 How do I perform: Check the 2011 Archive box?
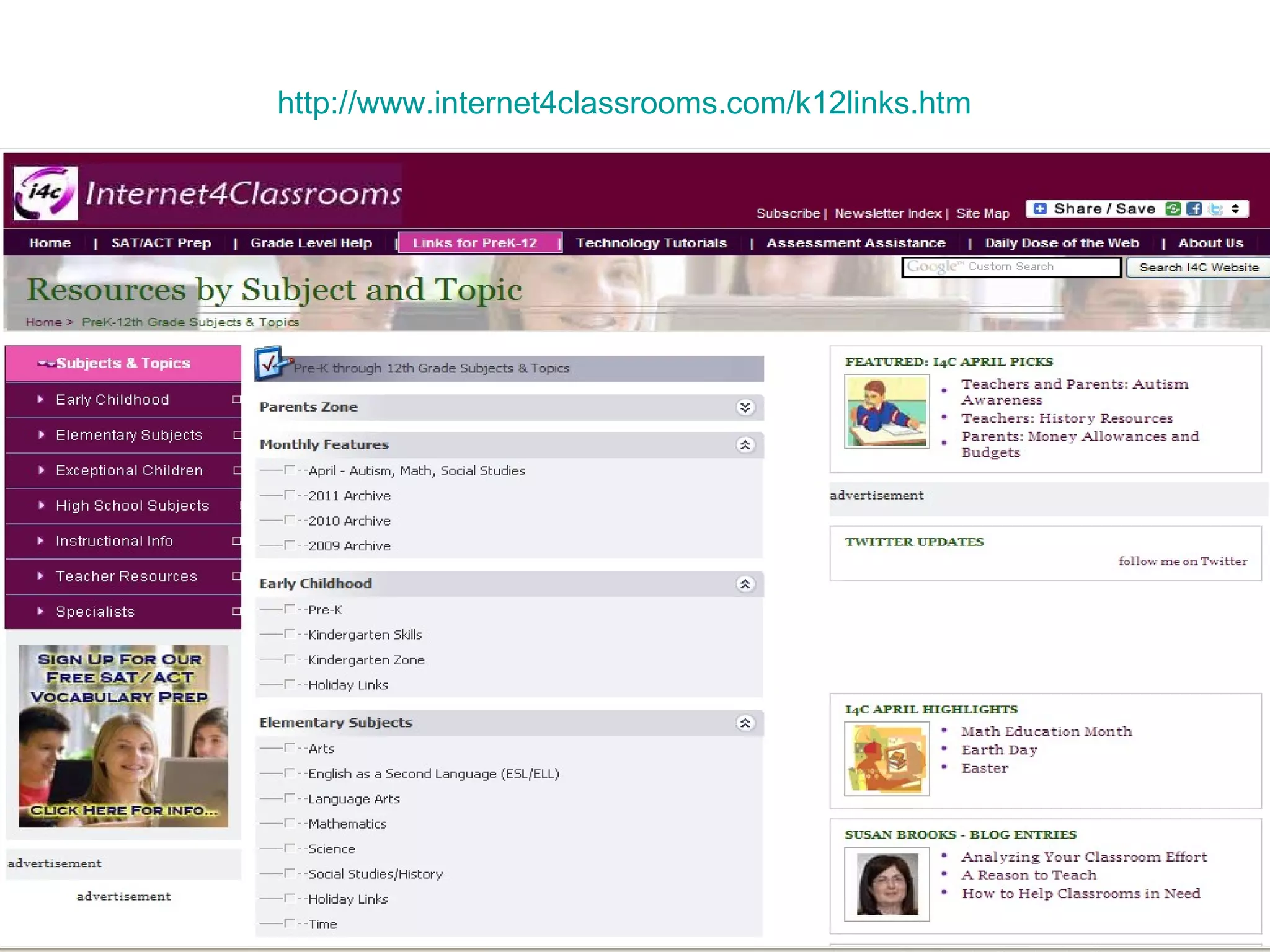[x=290, y=495]
